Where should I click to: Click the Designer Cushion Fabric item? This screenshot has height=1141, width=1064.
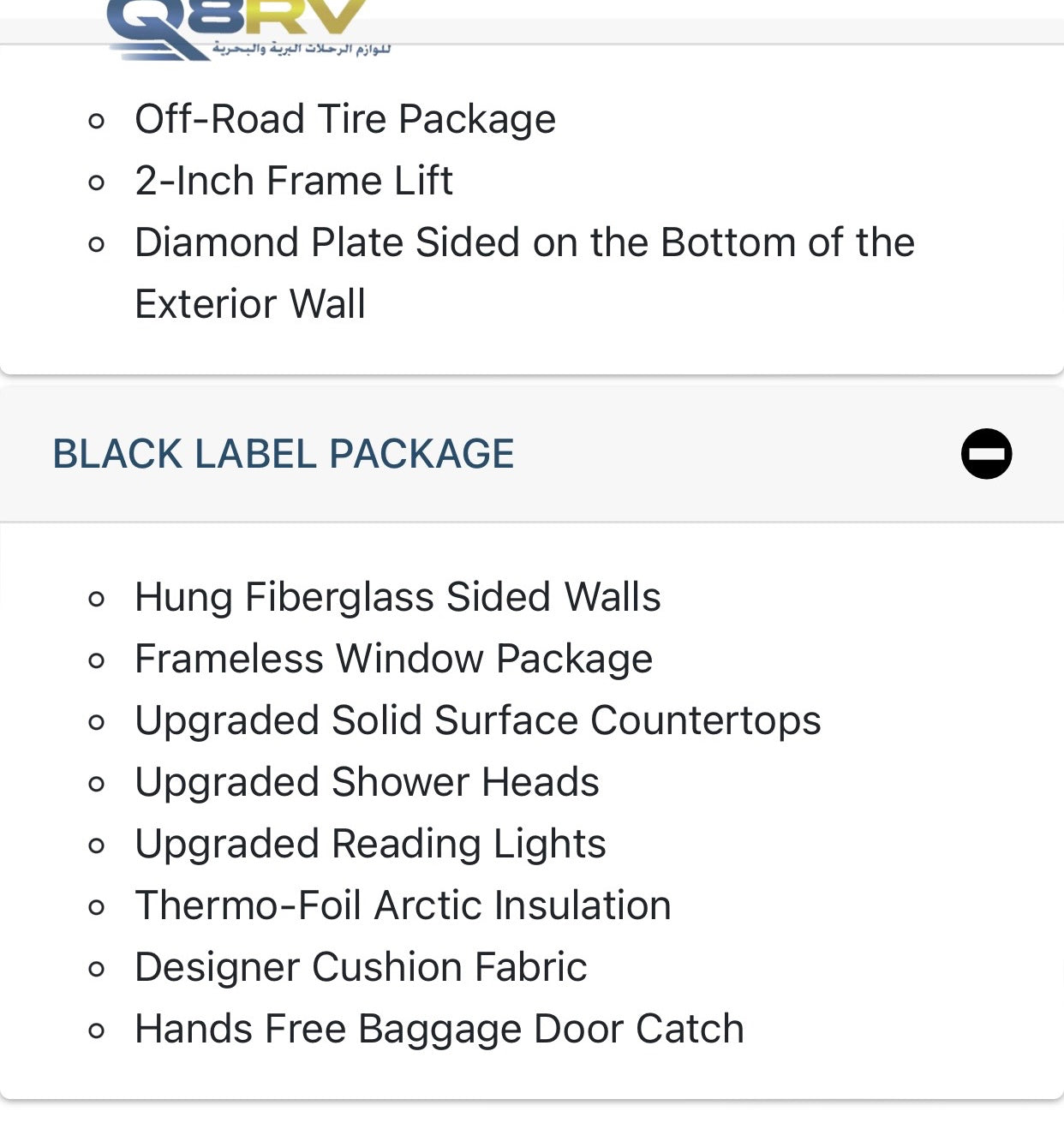[x=361, y=967]
